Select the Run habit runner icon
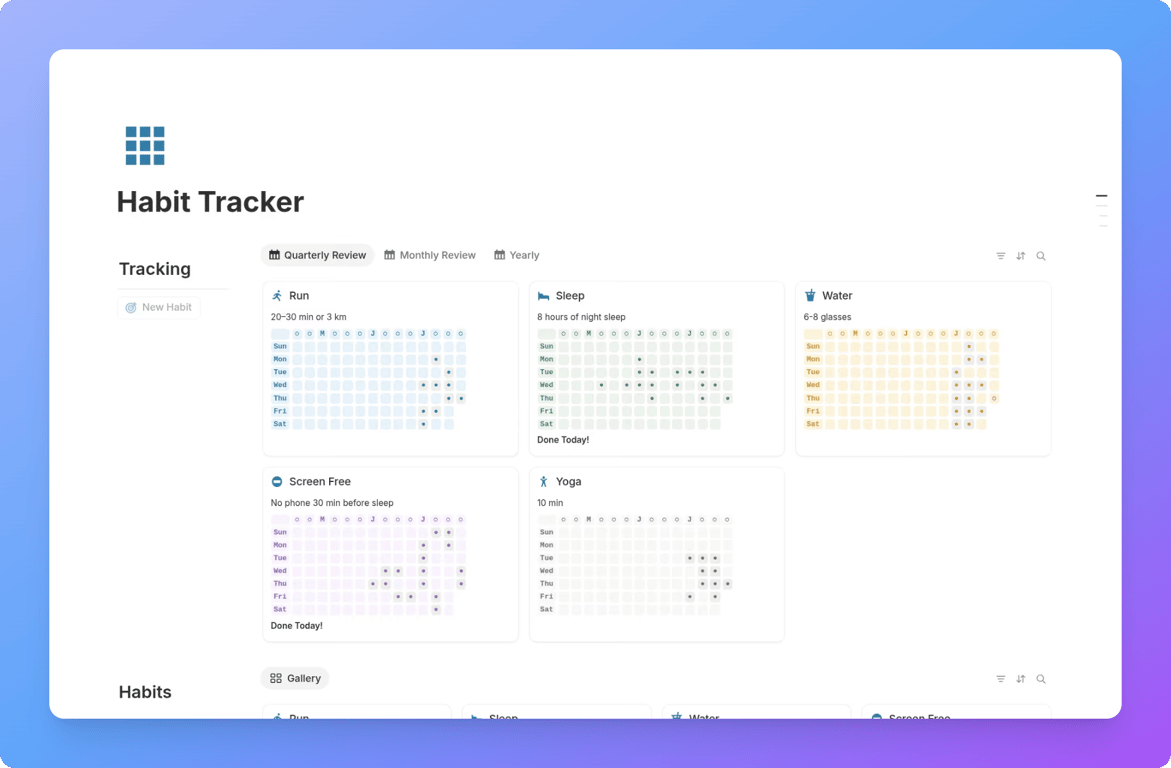The image size is (1171, 768). click(x=279, y=295)
